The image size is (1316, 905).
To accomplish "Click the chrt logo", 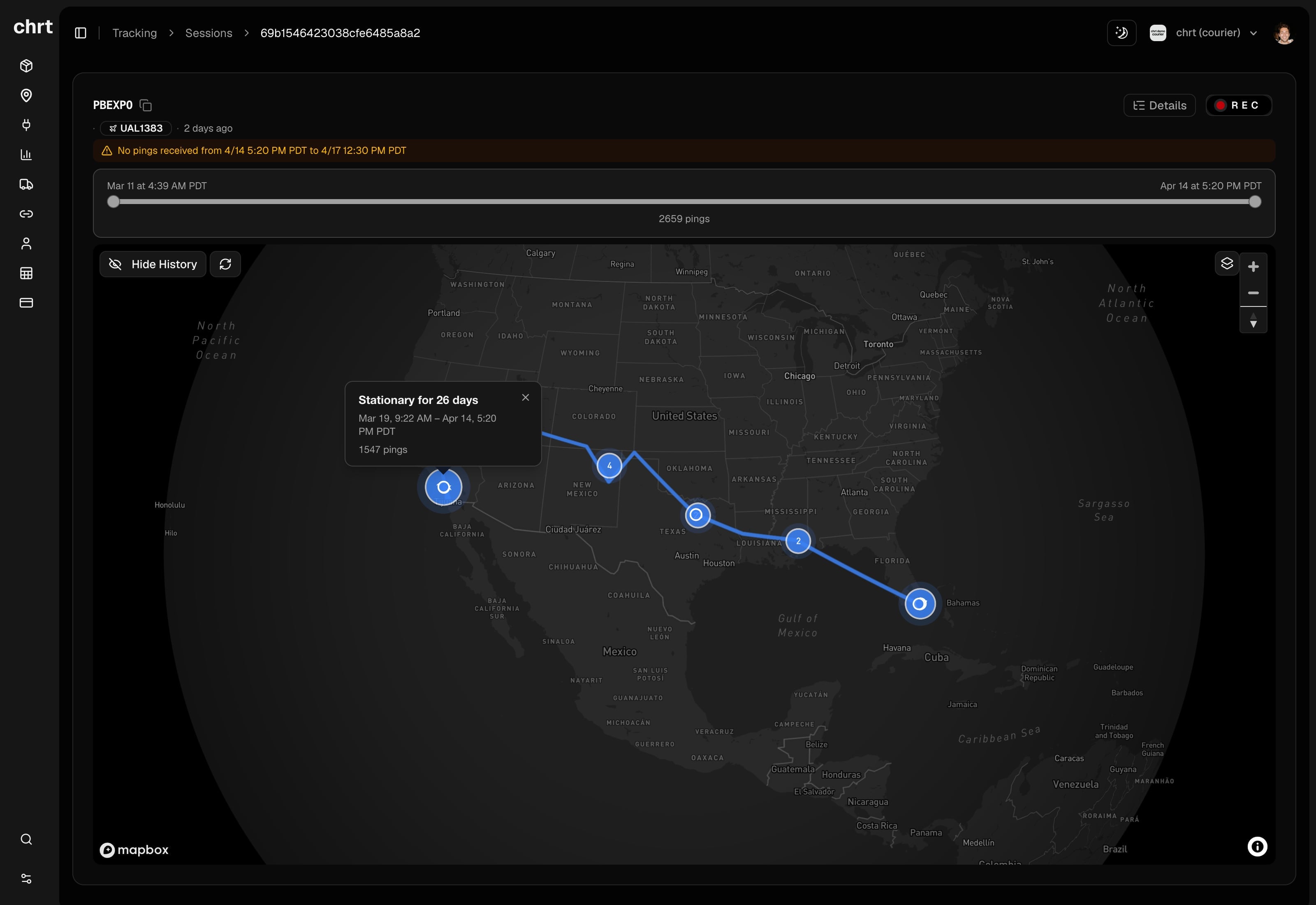I will [x=33, y=27].
